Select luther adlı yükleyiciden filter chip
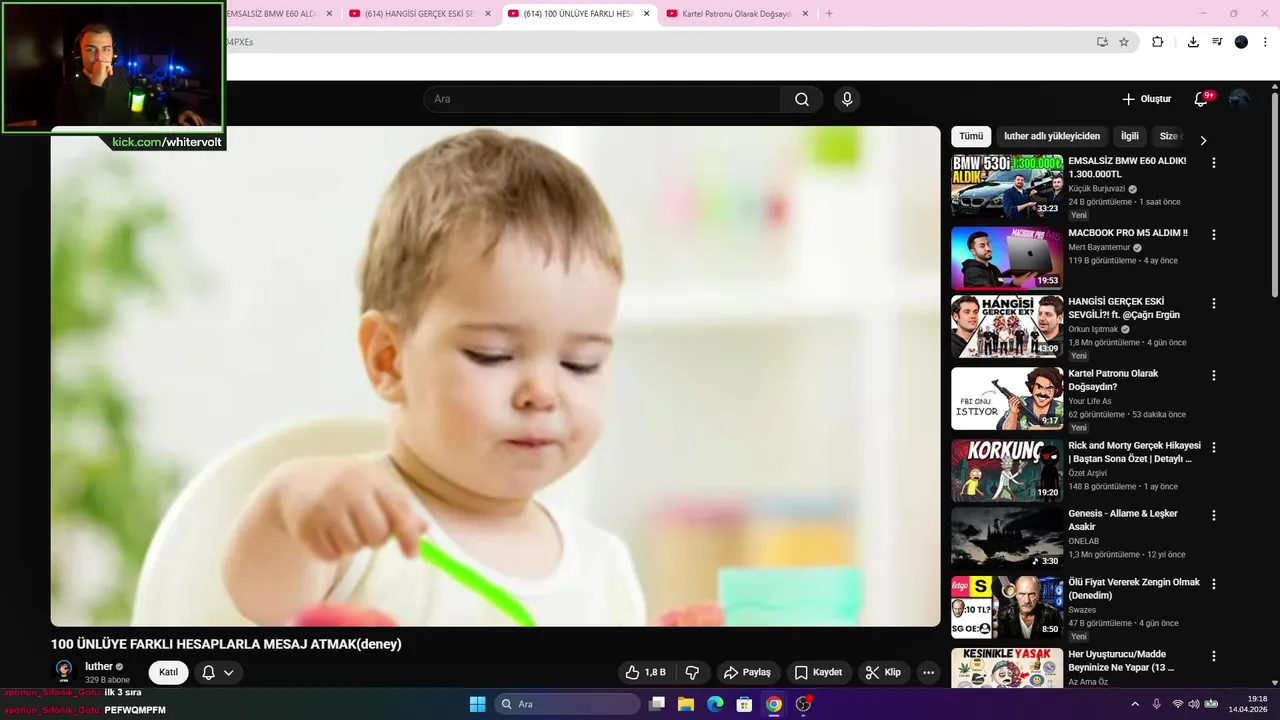Screen dimensions: 1280x720 point(1052,136)
